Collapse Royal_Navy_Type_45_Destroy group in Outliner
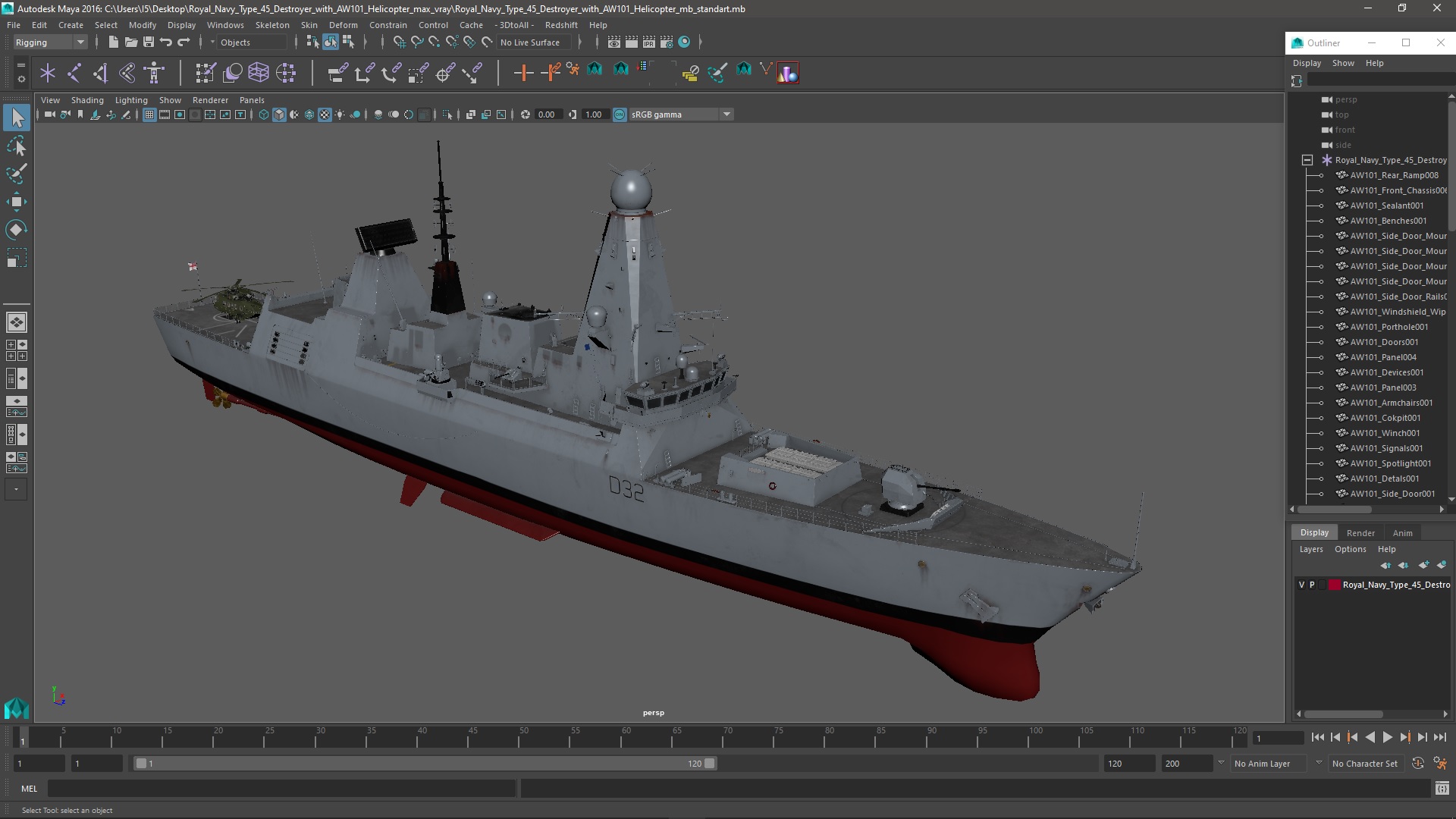1456x819 pixels. [1307, 160]
